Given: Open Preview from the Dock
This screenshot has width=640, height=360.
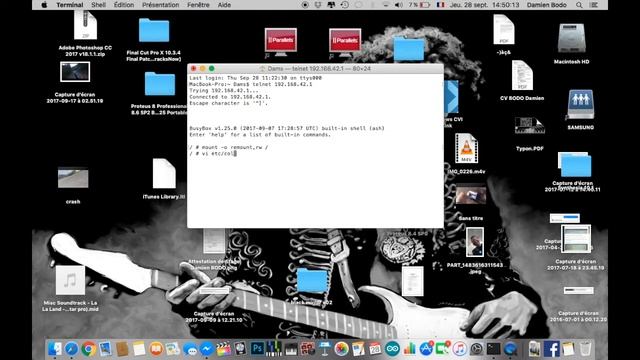Looking at the screenshot, I should coord(105,349).
